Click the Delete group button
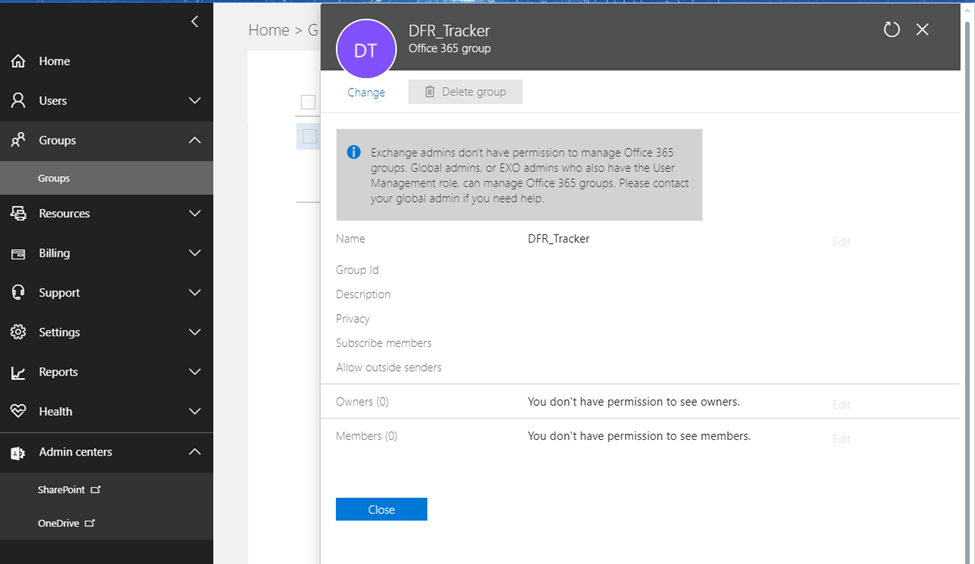Screen dimensions: 975x564 coord(465,91)
